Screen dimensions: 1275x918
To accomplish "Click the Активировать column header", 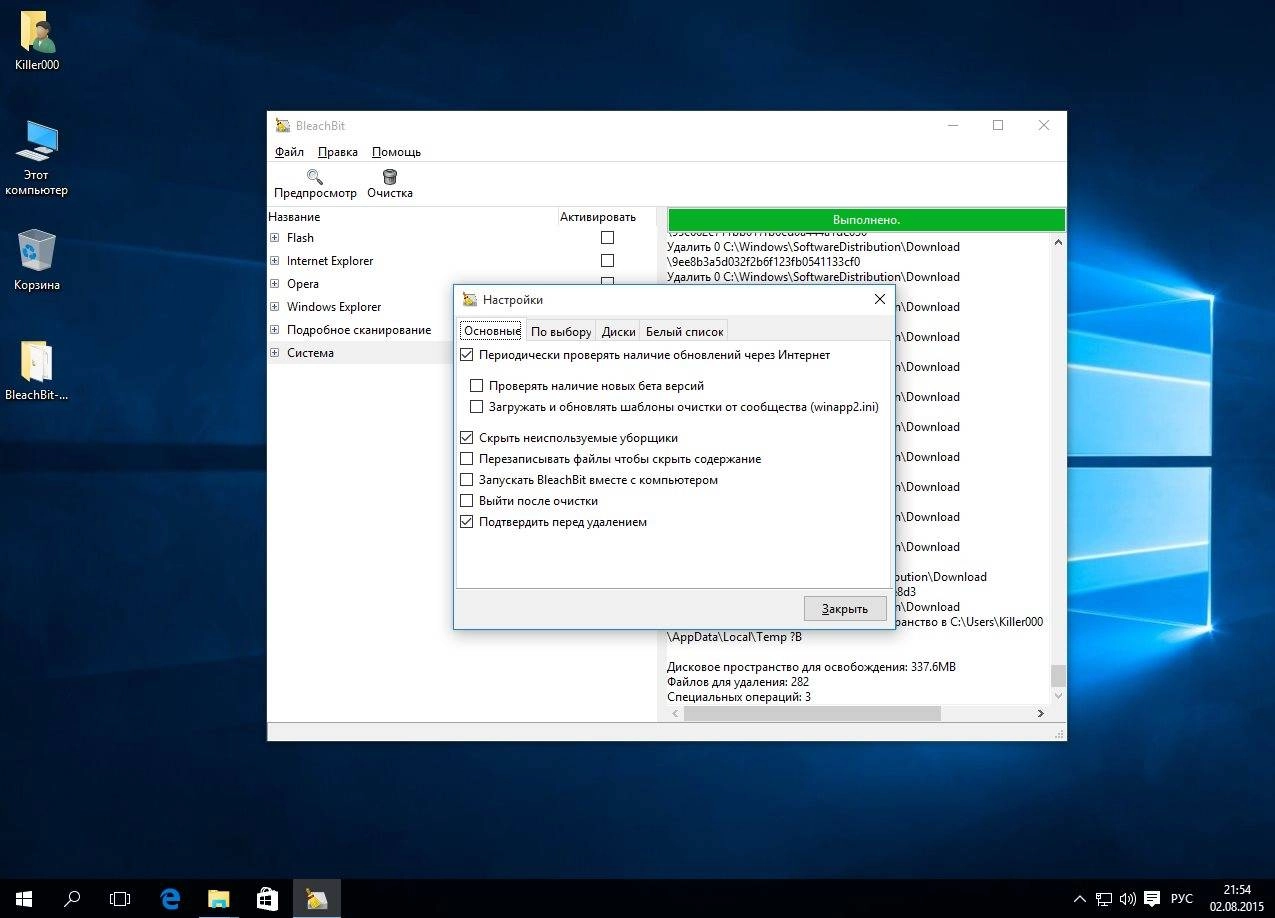I will [x=606, y=217].
